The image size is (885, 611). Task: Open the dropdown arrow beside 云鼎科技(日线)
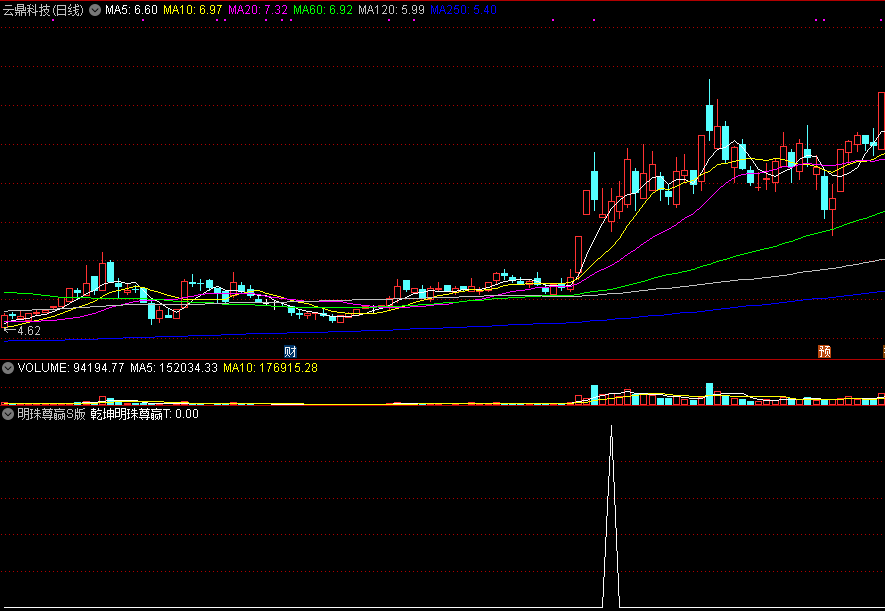[x=95, y=10]
